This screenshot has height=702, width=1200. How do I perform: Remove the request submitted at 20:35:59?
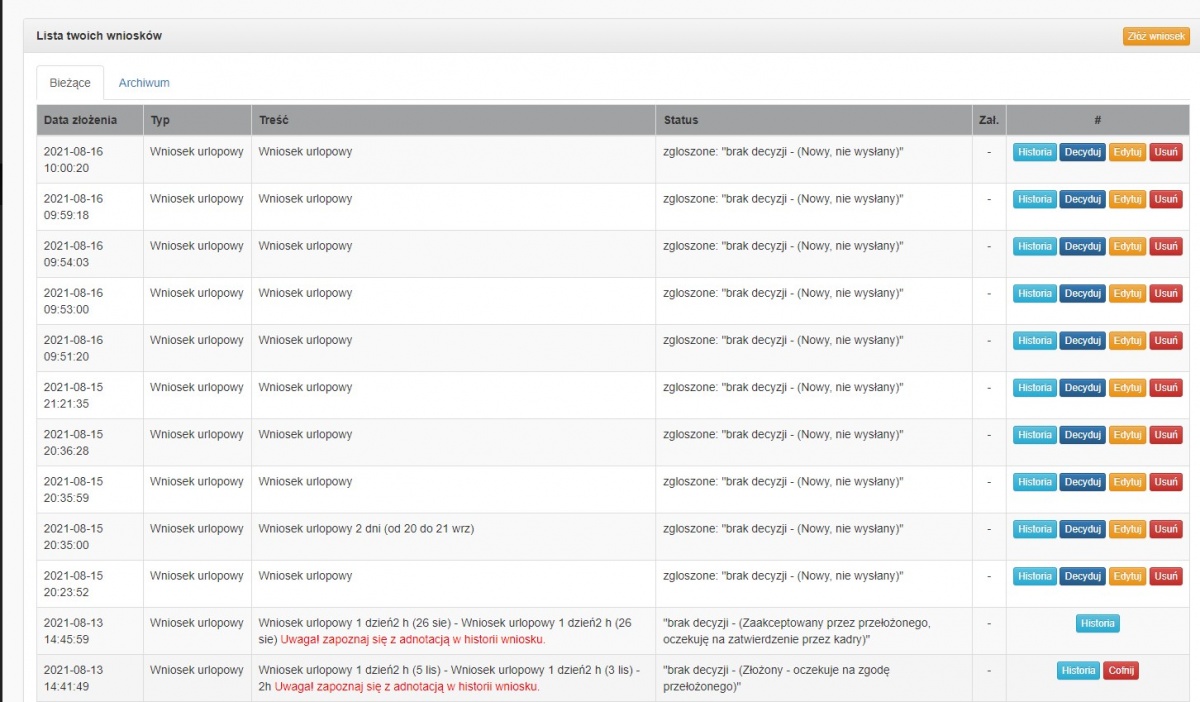click(x=1166, y=482)
